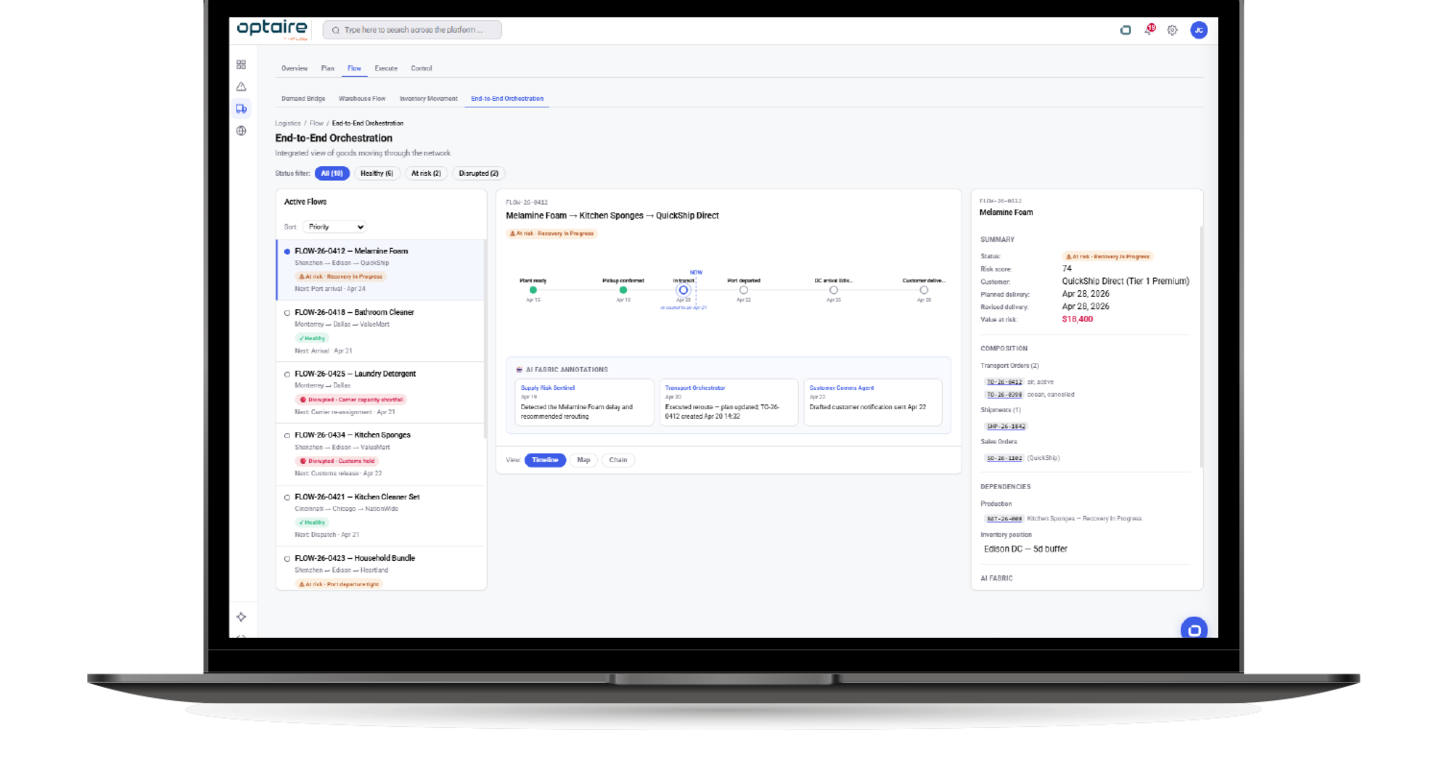Open the Transport Orchestrator annotation
Image resolution: width=1440 pixels, height=779 pixels.
click(x=729, y=402)
